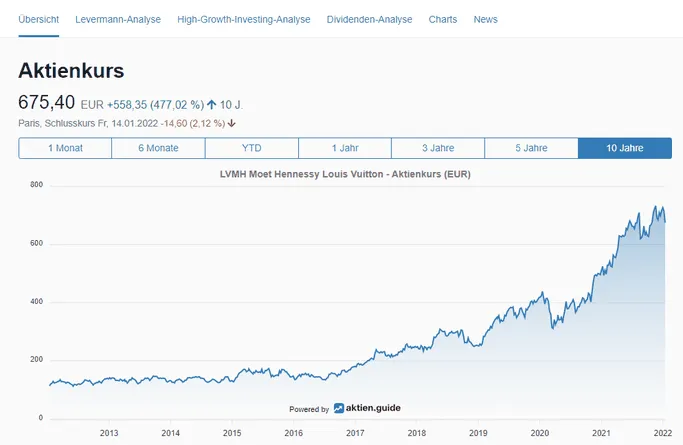Click the -14,60 (2,12 %) daily change
Screen dimensions: 683x445
(x=193, y=124)
